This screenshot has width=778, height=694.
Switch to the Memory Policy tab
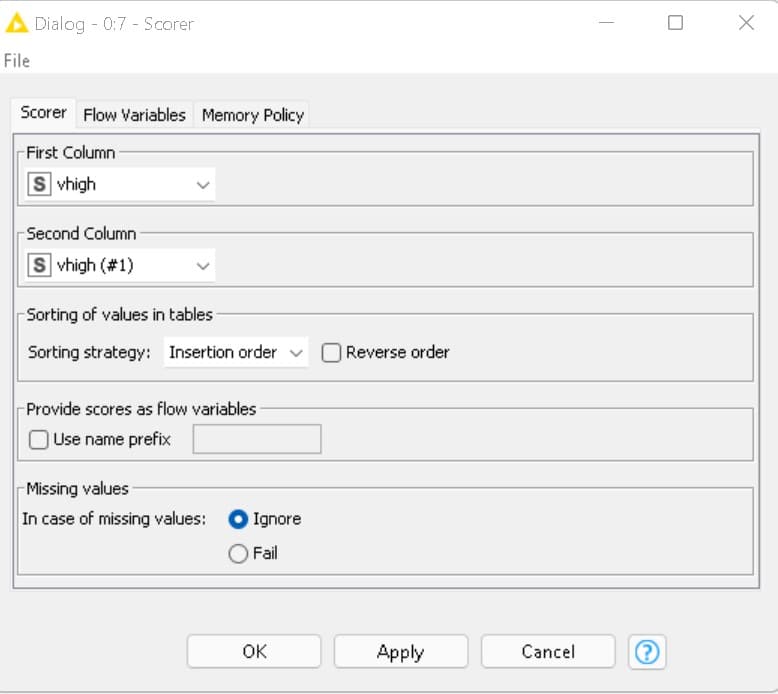pyautogui.click(x=252, y=115)
